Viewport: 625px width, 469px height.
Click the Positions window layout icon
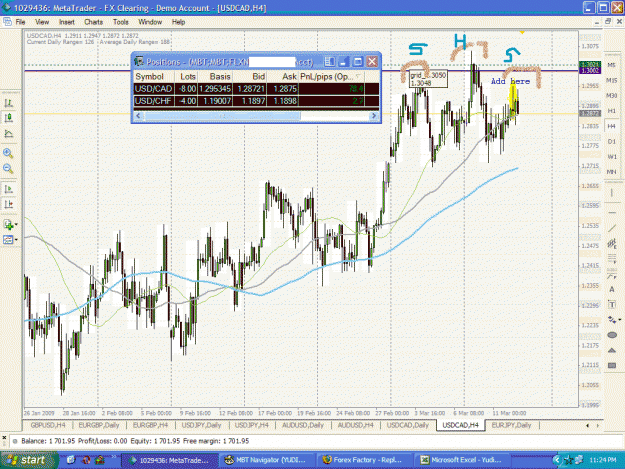(330, 61)
